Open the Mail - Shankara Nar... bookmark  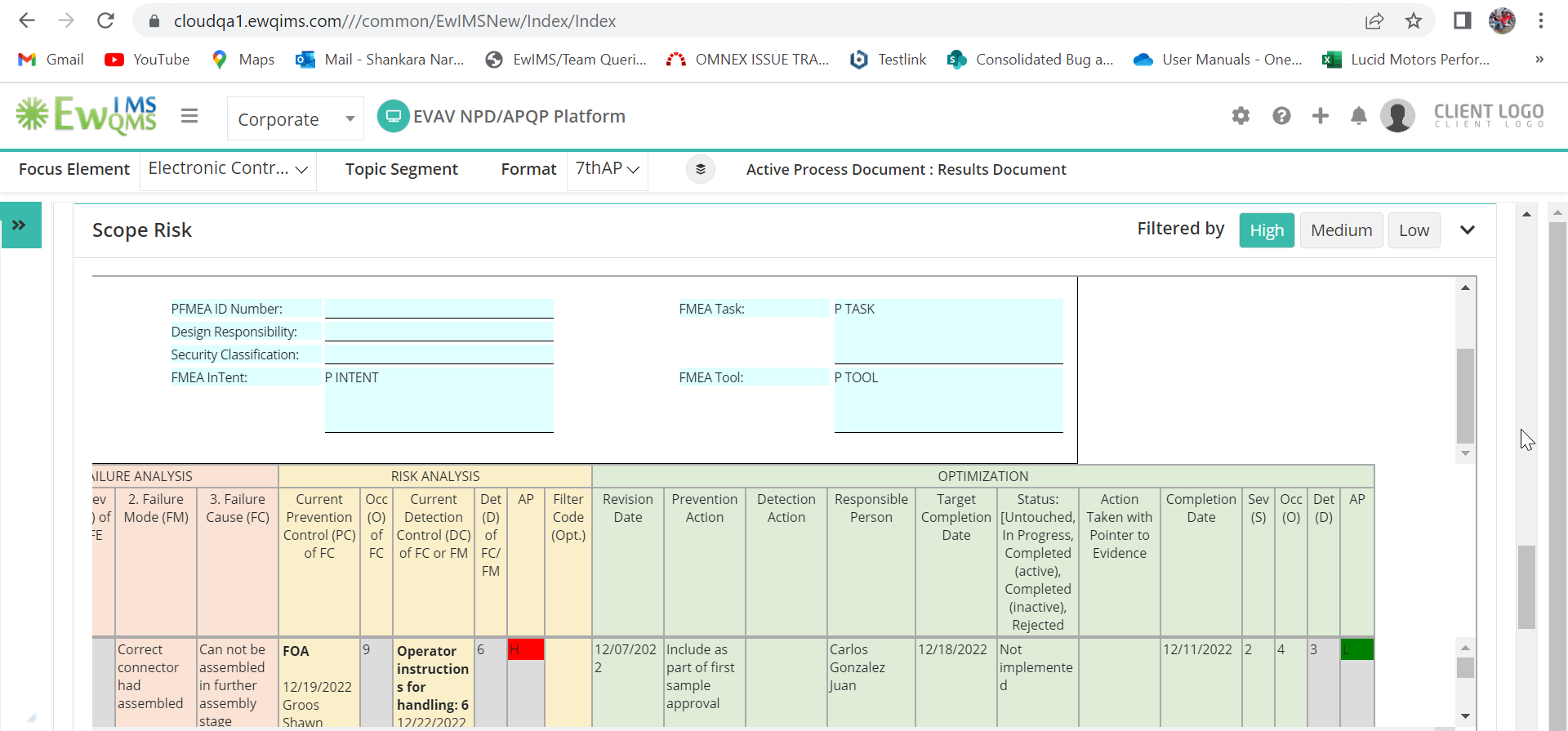[x=380, y=60]
